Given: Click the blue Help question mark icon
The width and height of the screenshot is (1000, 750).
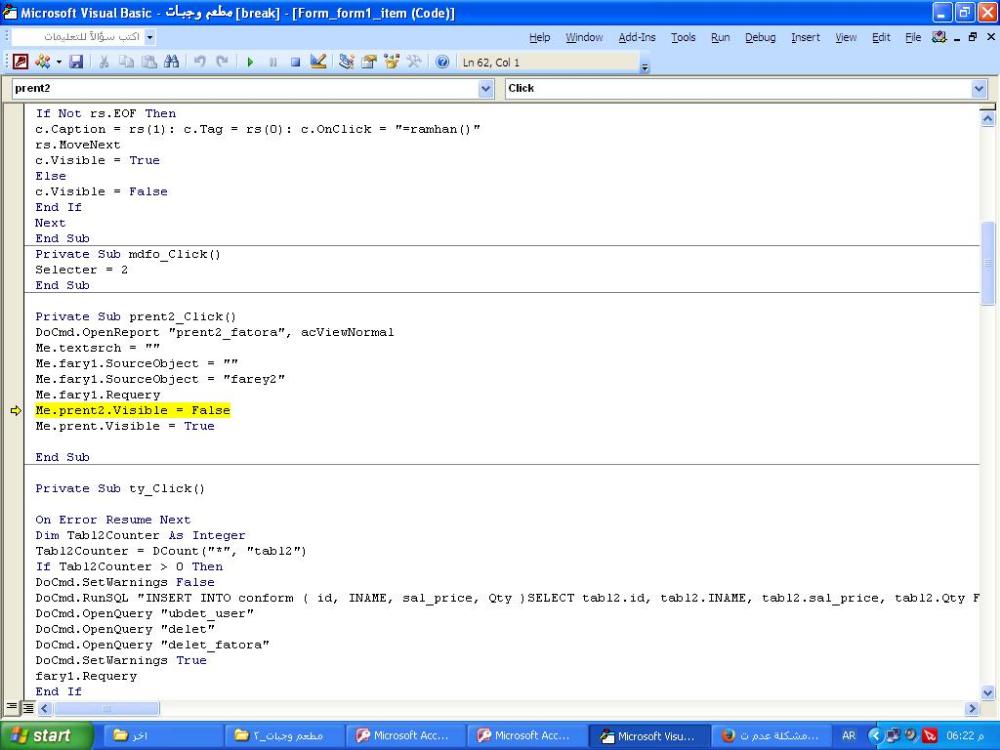Looking at the screenshot, I should (442, 62).
